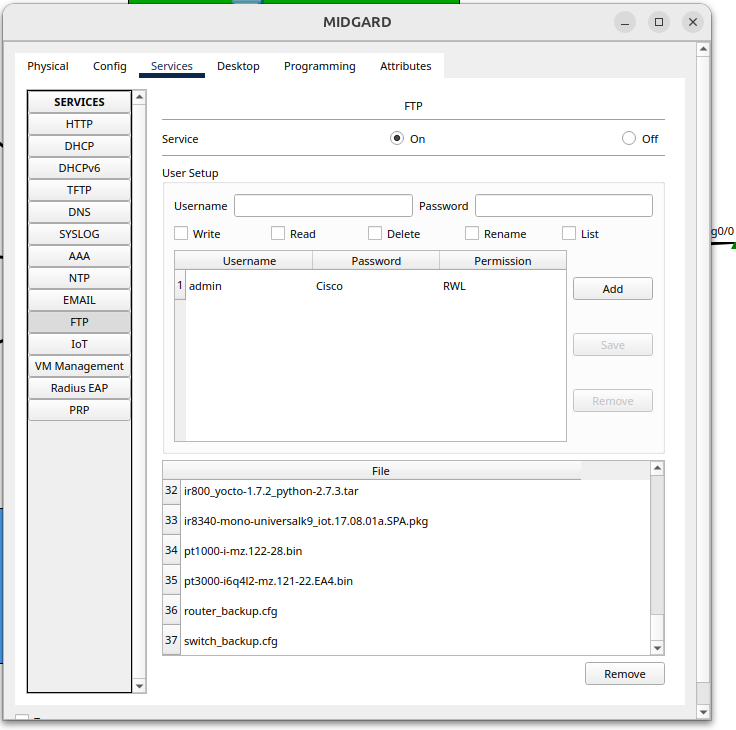
Task: Switch to the Physical tab
Action: [x=48, y=66]
